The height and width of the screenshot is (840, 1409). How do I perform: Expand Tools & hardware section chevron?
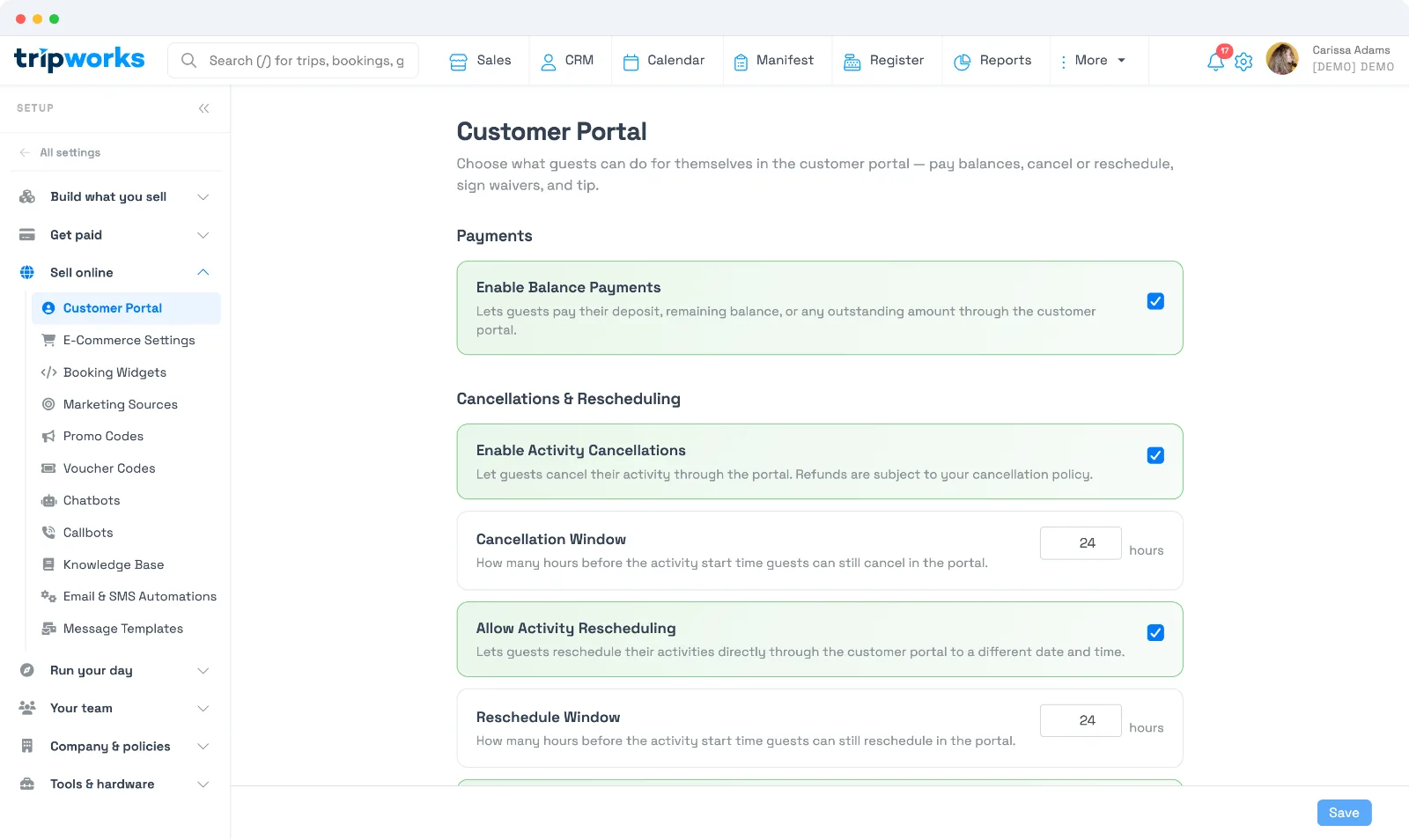click(203, 785)
